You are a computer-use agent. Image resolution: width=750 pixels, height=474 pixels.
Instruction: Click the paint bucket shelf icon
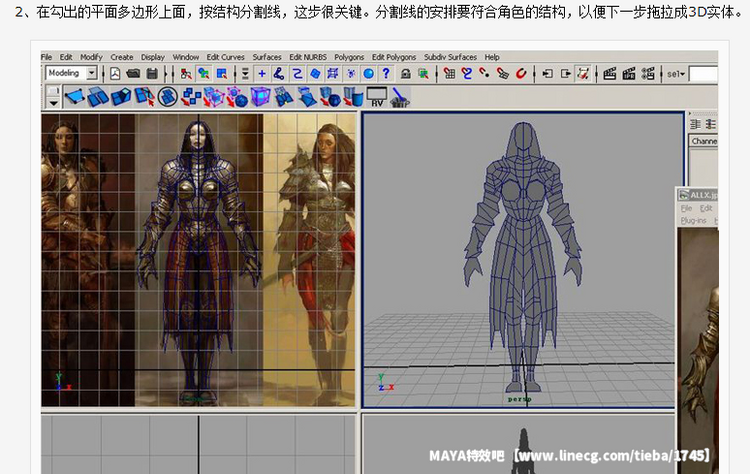[x=400, y=97]
